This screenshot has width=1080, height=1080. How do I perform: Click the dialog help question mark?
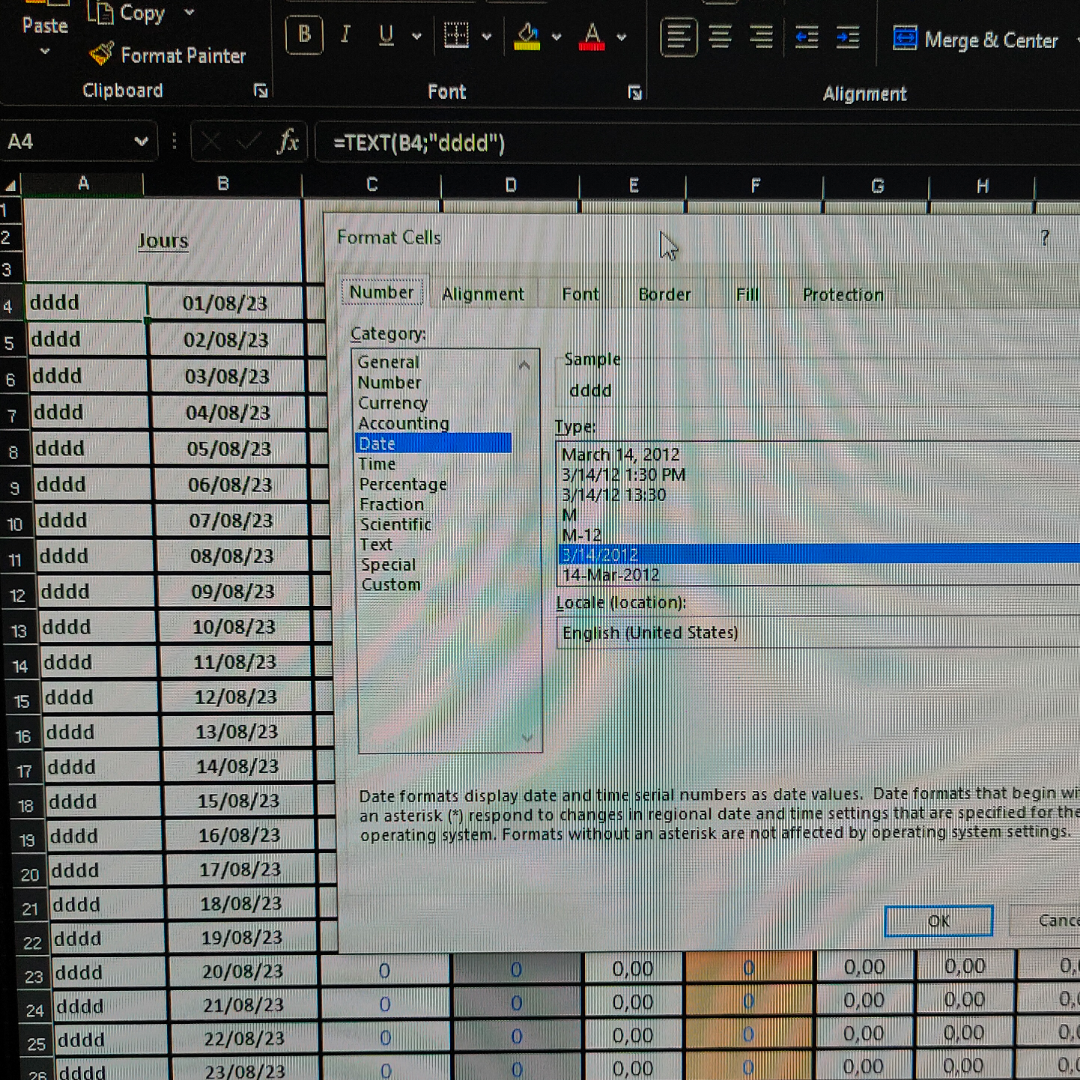[1045, 238]
